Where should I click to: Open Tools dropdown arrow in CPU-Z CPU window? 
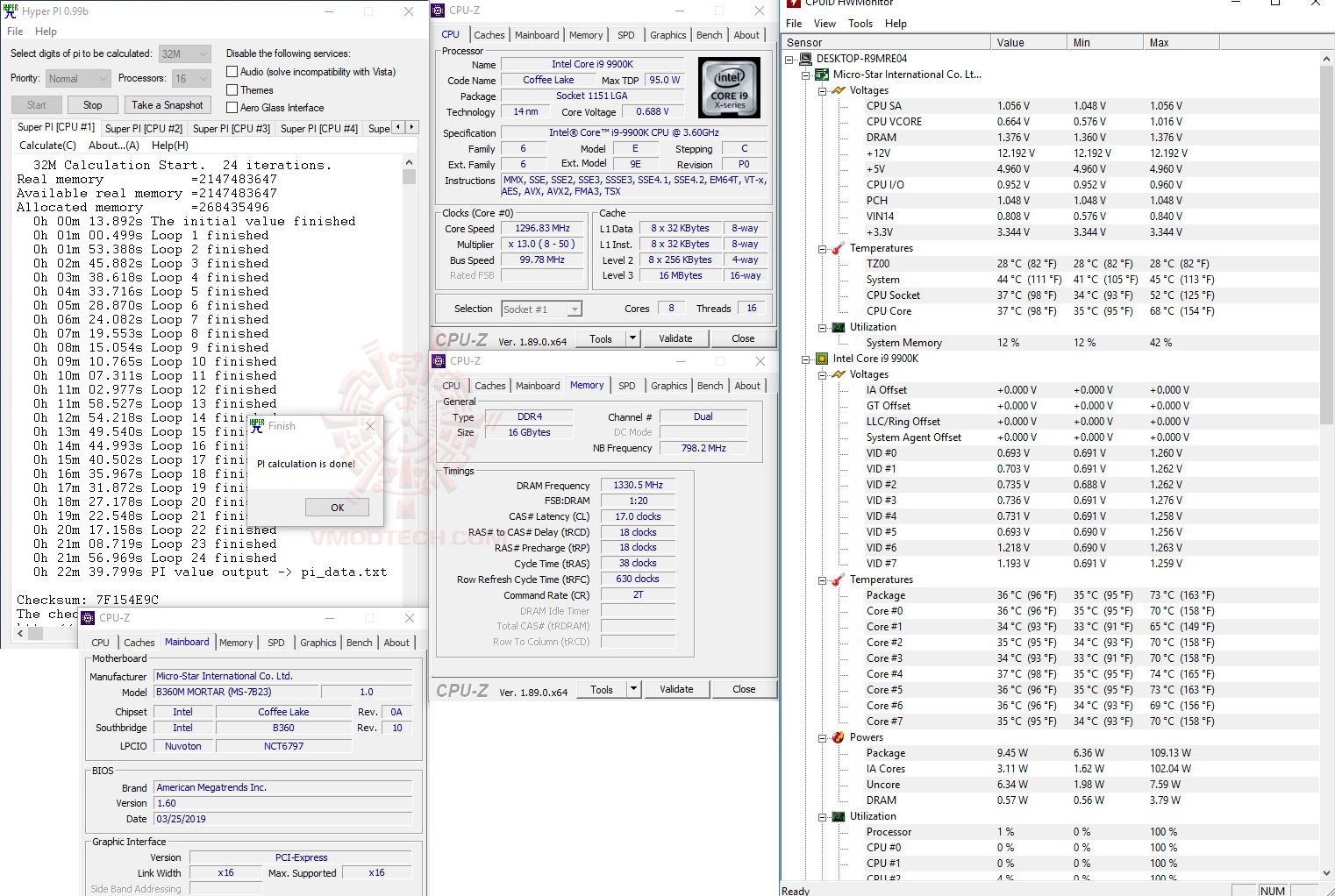[x=632, y=338]
